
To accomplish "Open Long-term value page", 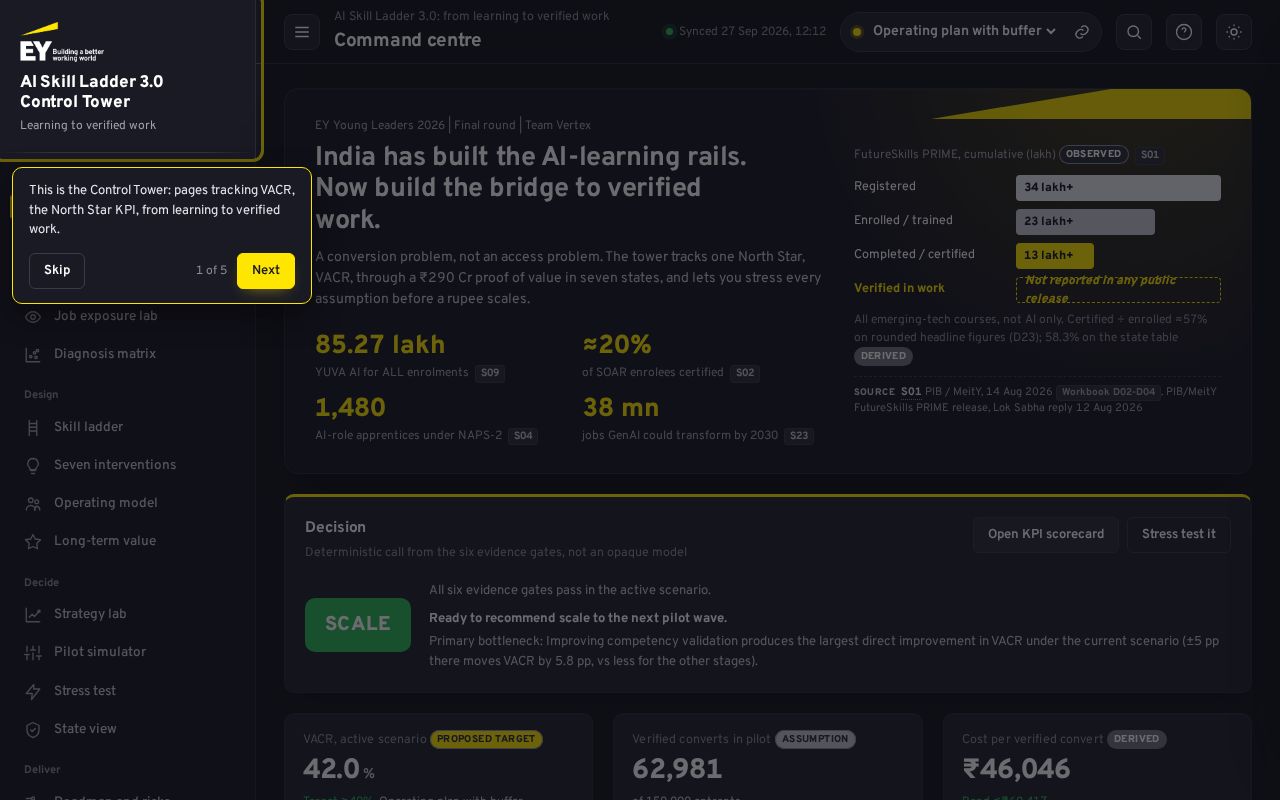I will [128, 542].
